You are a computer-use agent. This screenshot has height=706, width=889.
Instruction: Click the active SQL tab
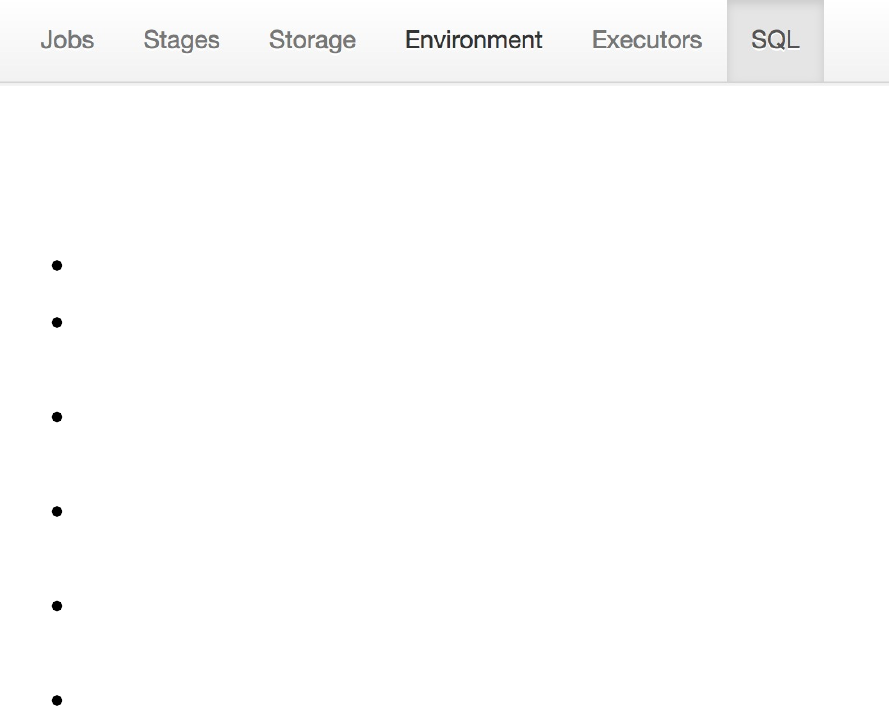coord(775,40)
